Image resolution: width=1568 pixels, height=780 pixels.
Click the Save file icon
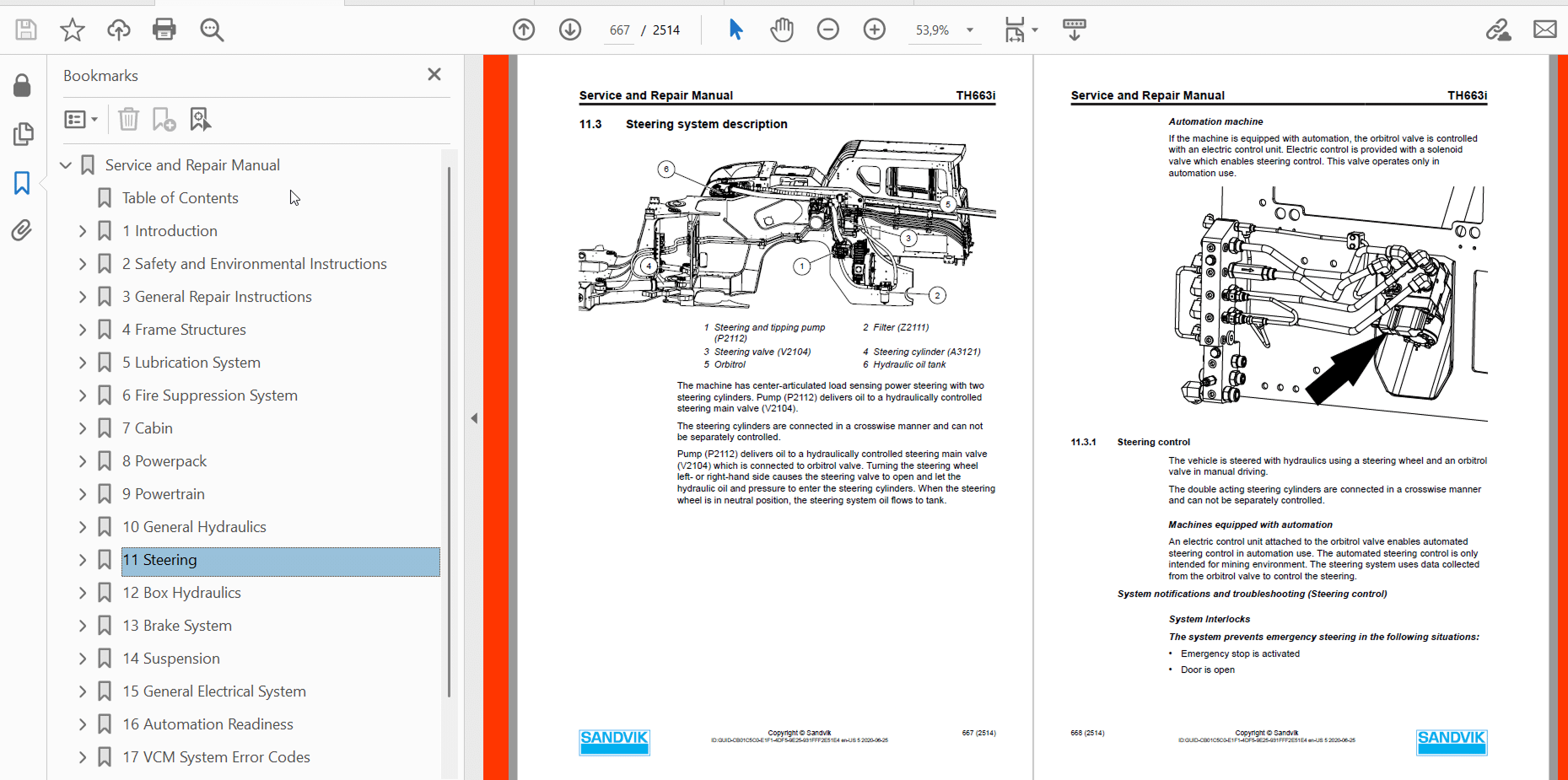tap(26, 30)
